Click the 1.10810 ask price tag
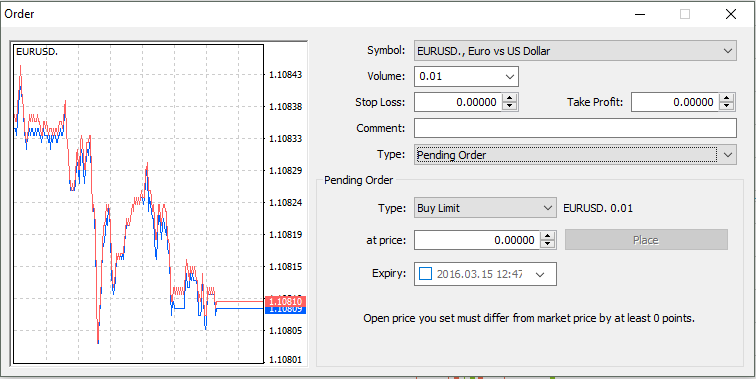Screen dimensions: 756x379 (284, 301)
